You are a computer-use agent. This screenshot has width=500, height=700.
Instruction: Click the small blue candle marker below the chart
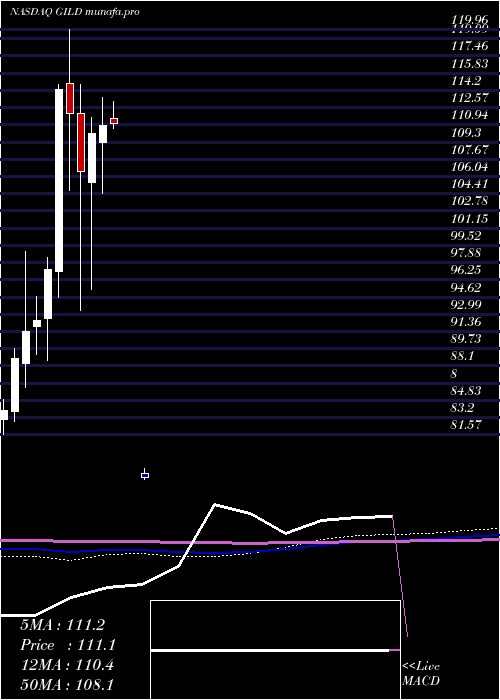click(145, 475)
